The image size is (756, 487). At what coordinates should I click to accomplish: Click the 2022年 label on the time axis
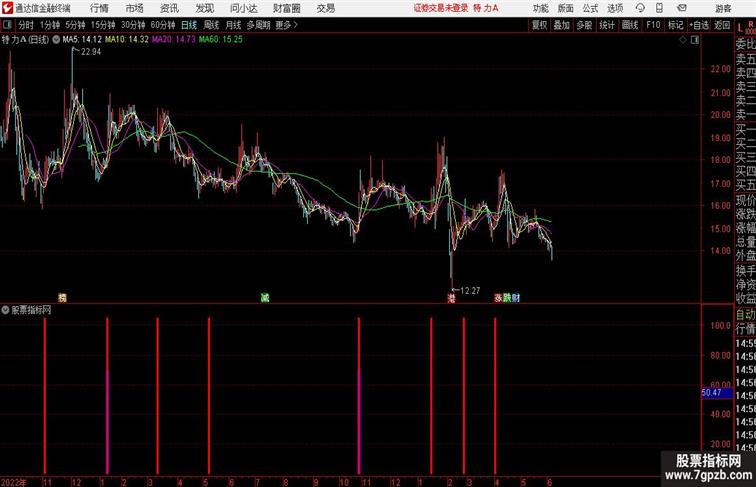14,482
